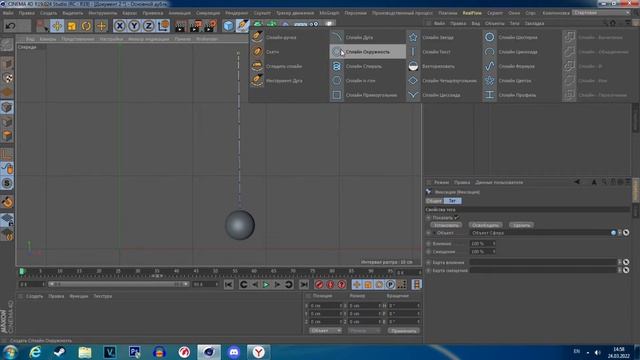
Task: Click picker icon for Карта влияния
Action: pyautogui.click(x=626, y=262)
